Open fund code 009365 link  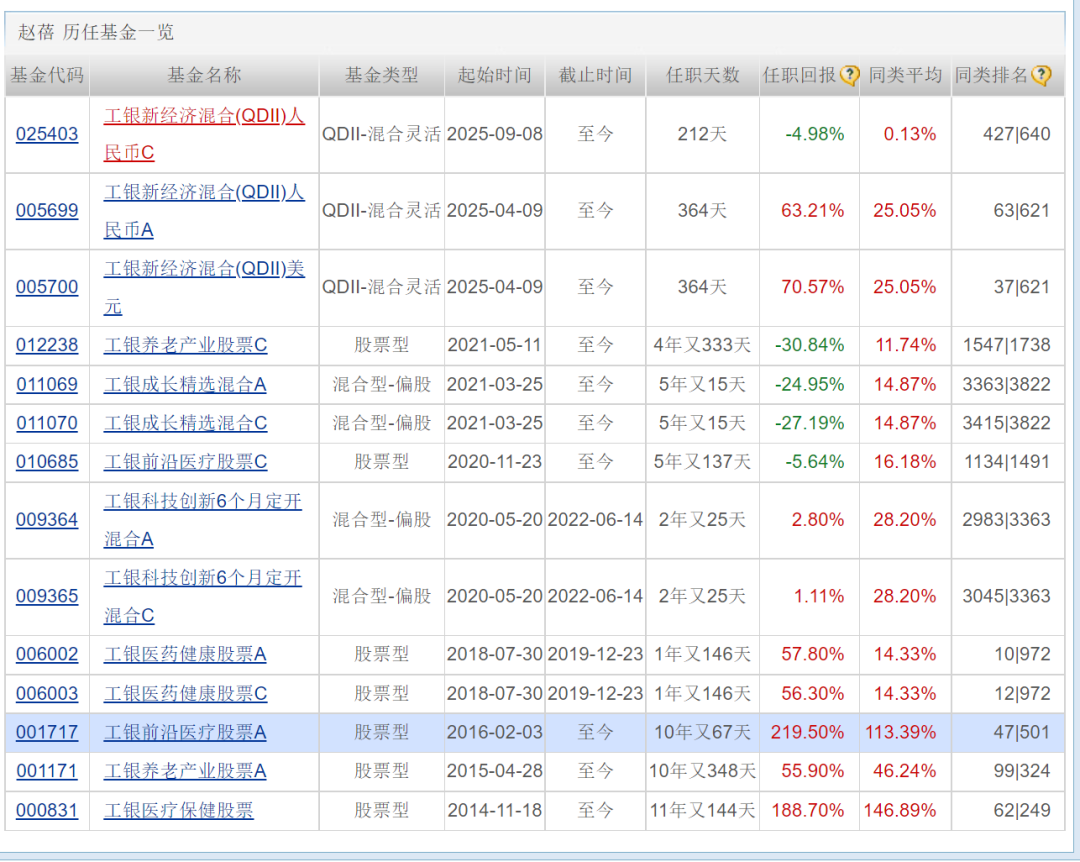[47, 595]
